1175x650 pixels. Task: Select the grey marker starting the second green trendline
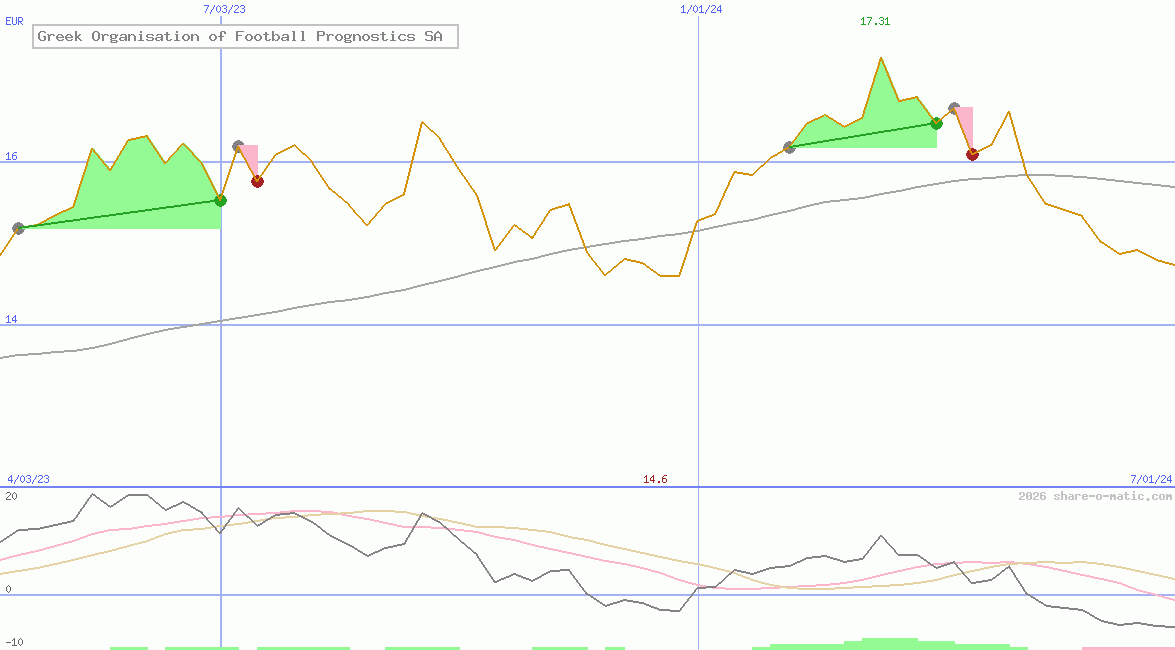click(789, 147)
